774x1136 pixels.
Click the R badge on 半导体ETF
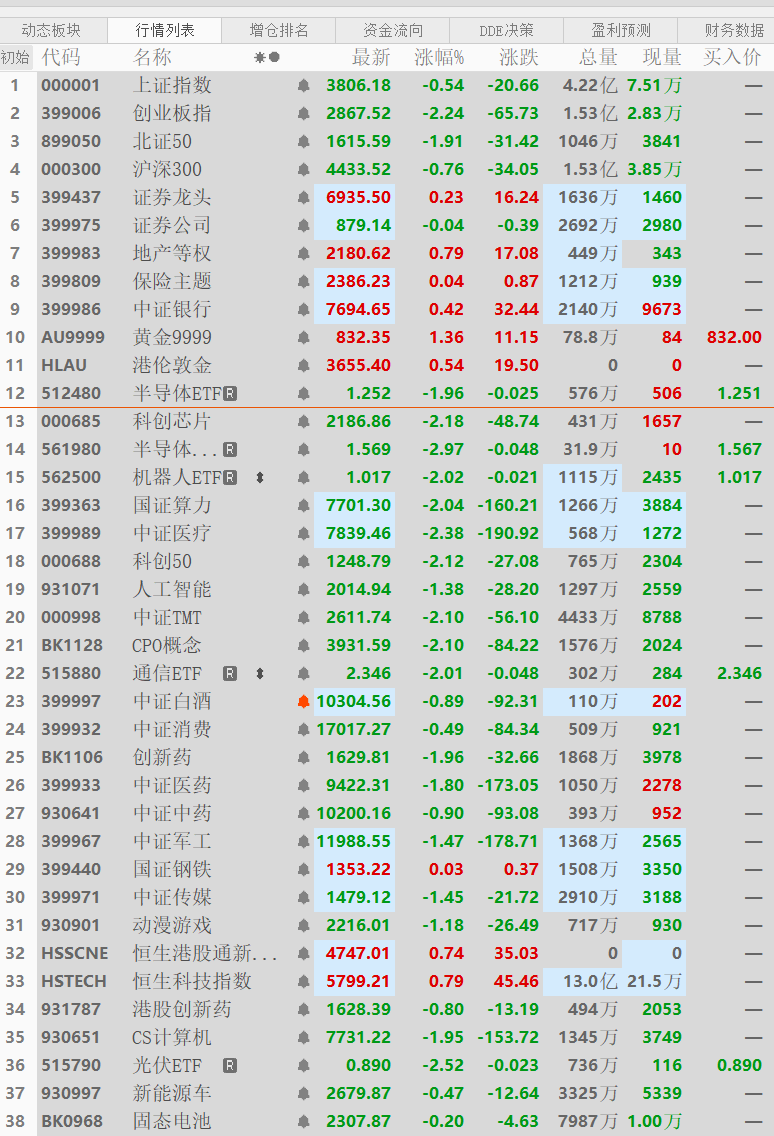click(230, 393)
